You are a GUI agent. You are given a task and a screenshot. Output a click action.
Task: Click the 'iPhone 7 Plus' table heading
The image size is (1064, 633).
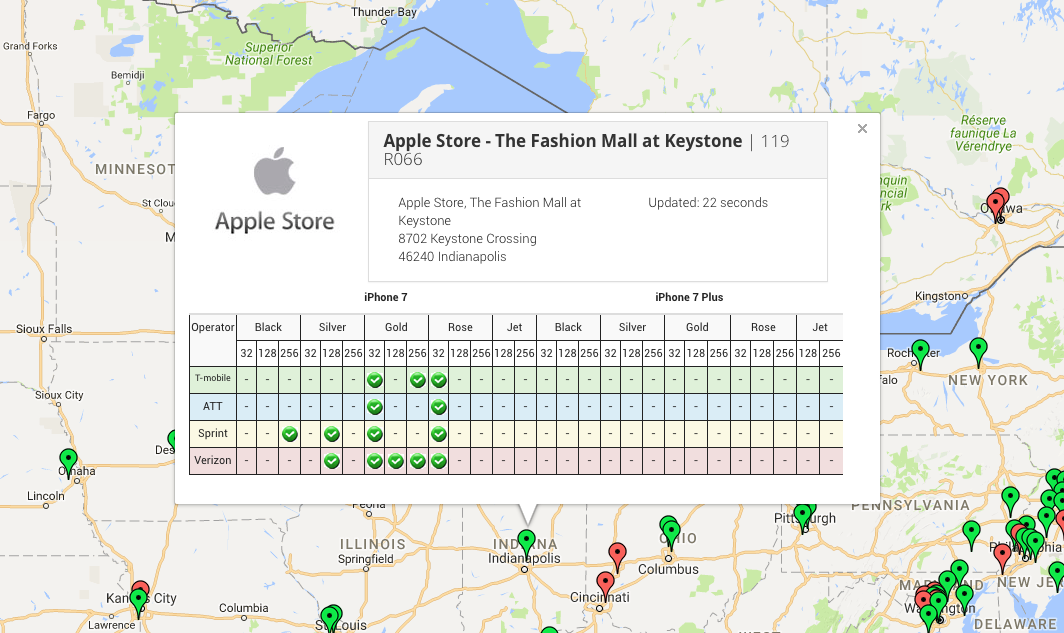pyautogui.click(x=689, y=297)
